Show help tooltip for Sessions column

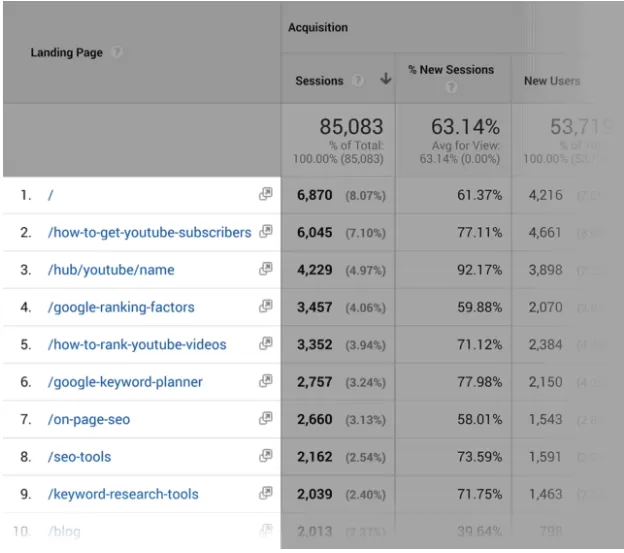(x=358, y=81)
